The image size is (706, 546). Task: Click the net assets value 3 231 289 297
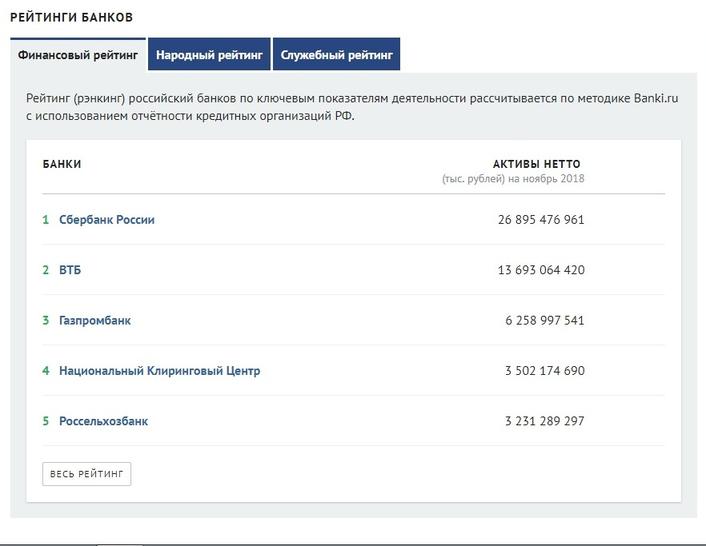[545, 421]
